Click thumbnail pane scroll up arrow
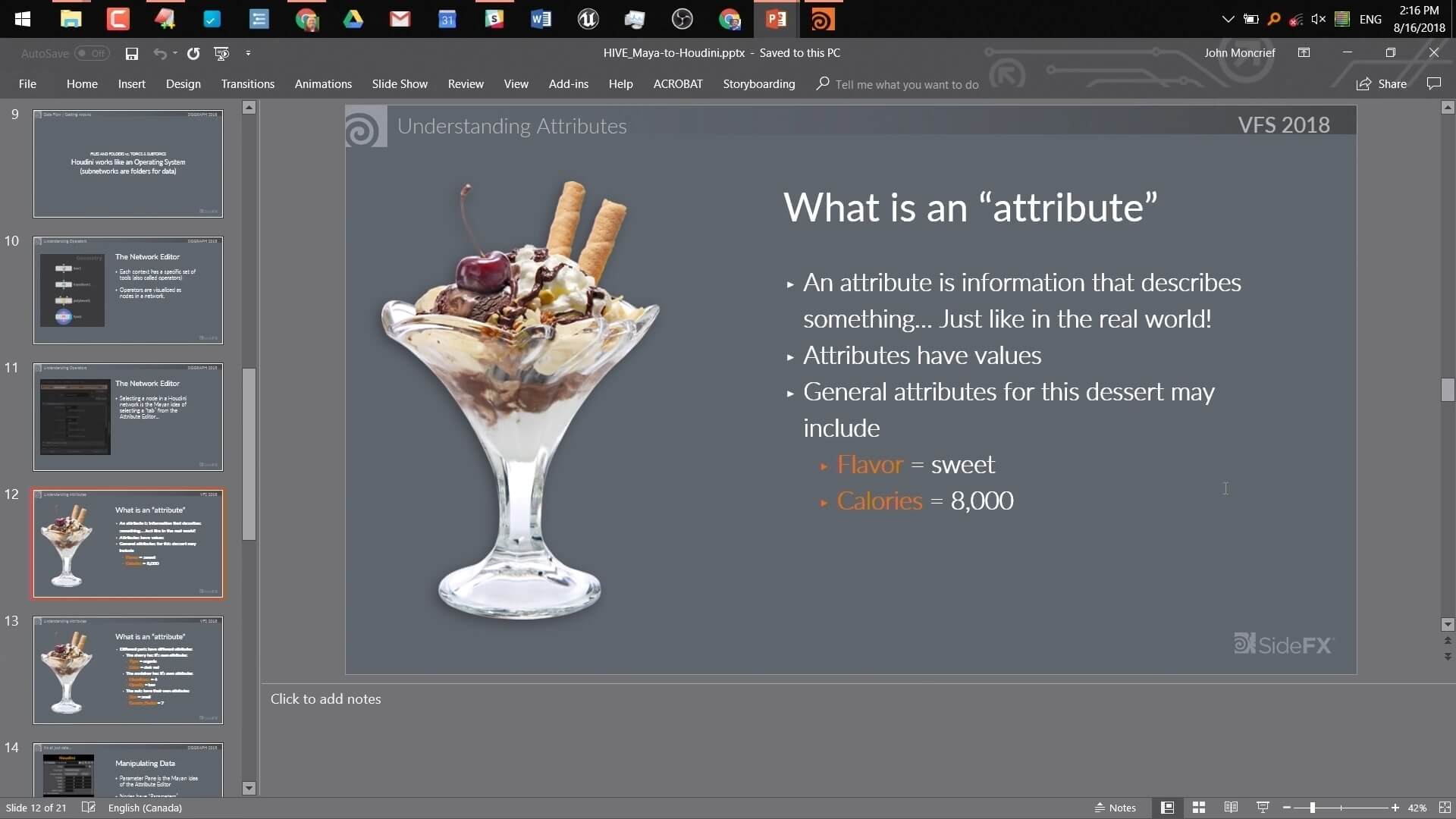Viewport: 1456px width, 819px height. 249,108
